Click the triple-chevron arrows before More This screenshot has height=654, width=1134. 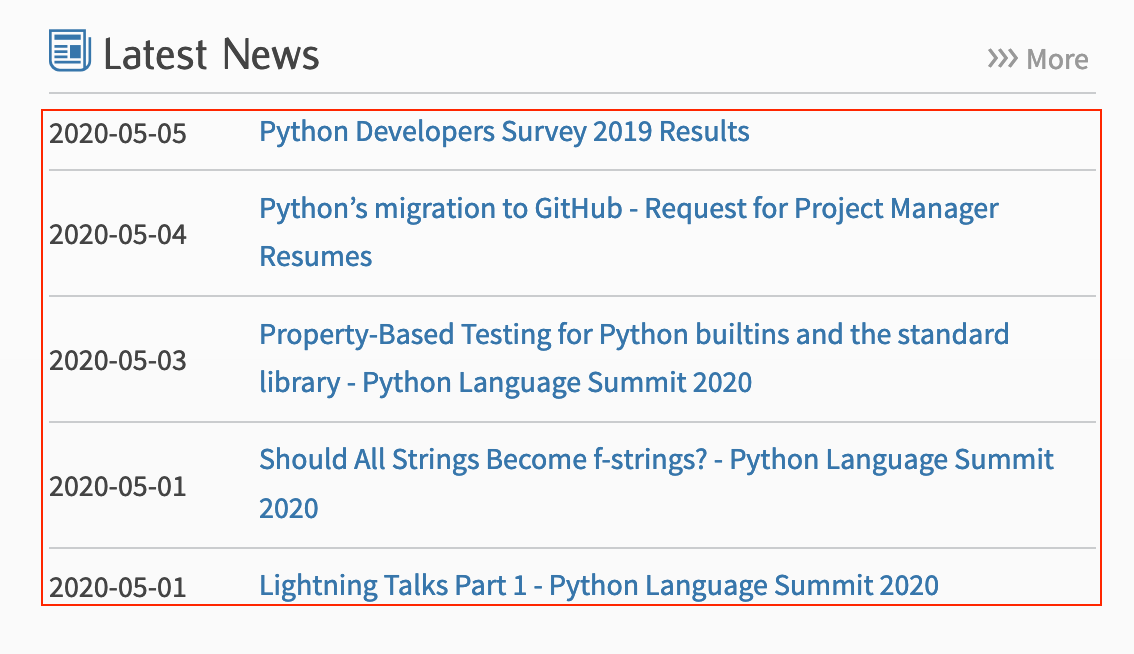pyautogui.click(x=1002, y=59)
